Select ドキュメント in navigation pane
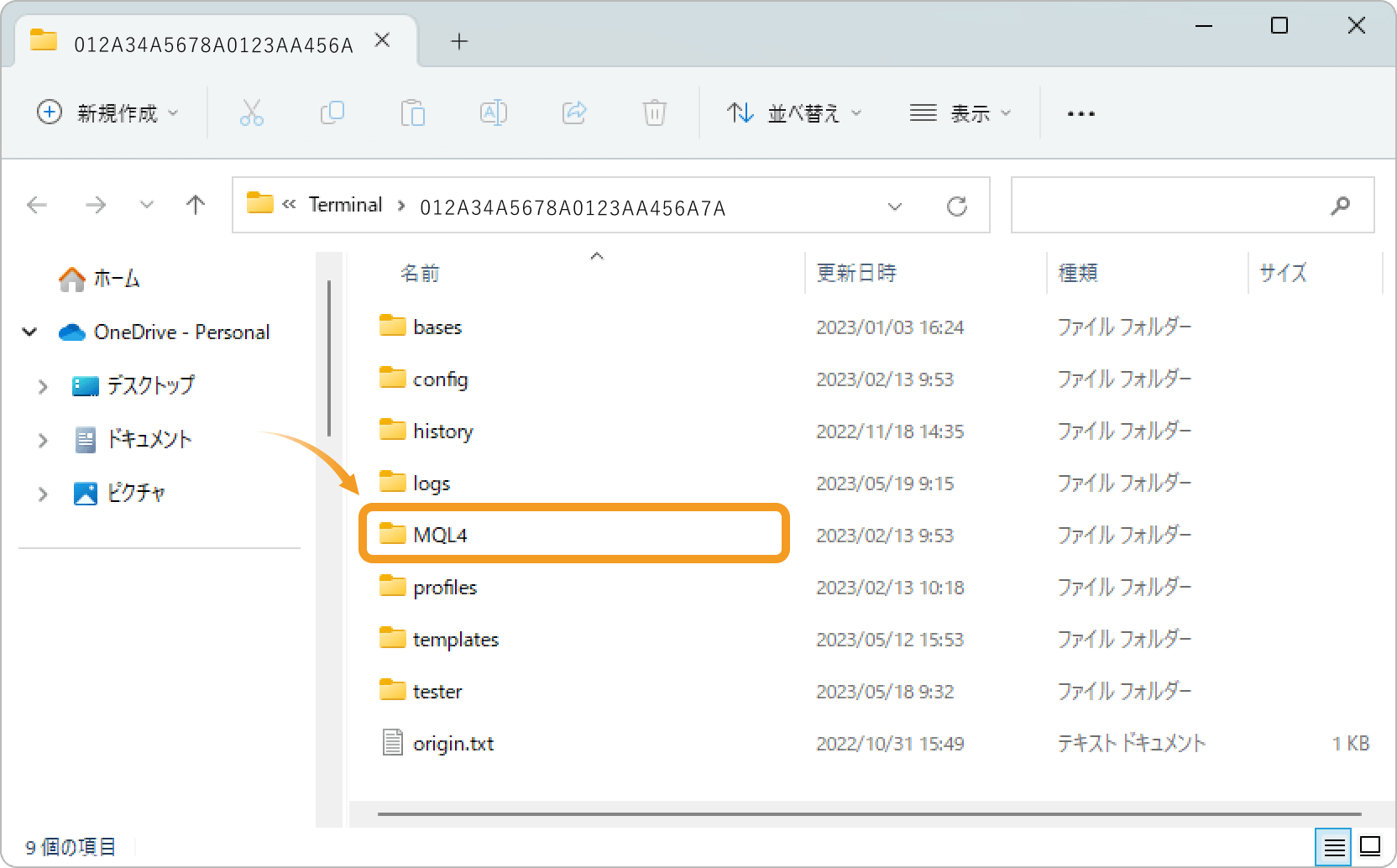The width and height of the screenshot is (1397, 868). pyautogui.click(x=133, y=439)
